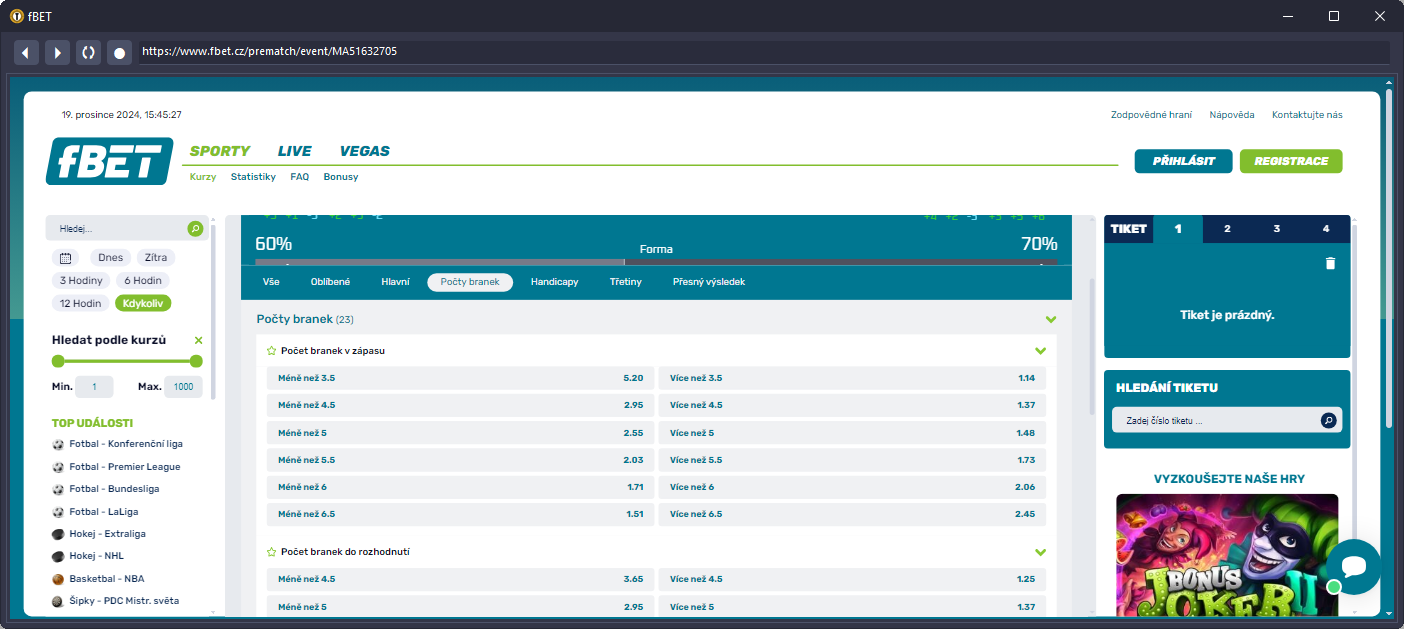Click the REGISTRACE button
Screen dimensions: 1404x629
1291,161
